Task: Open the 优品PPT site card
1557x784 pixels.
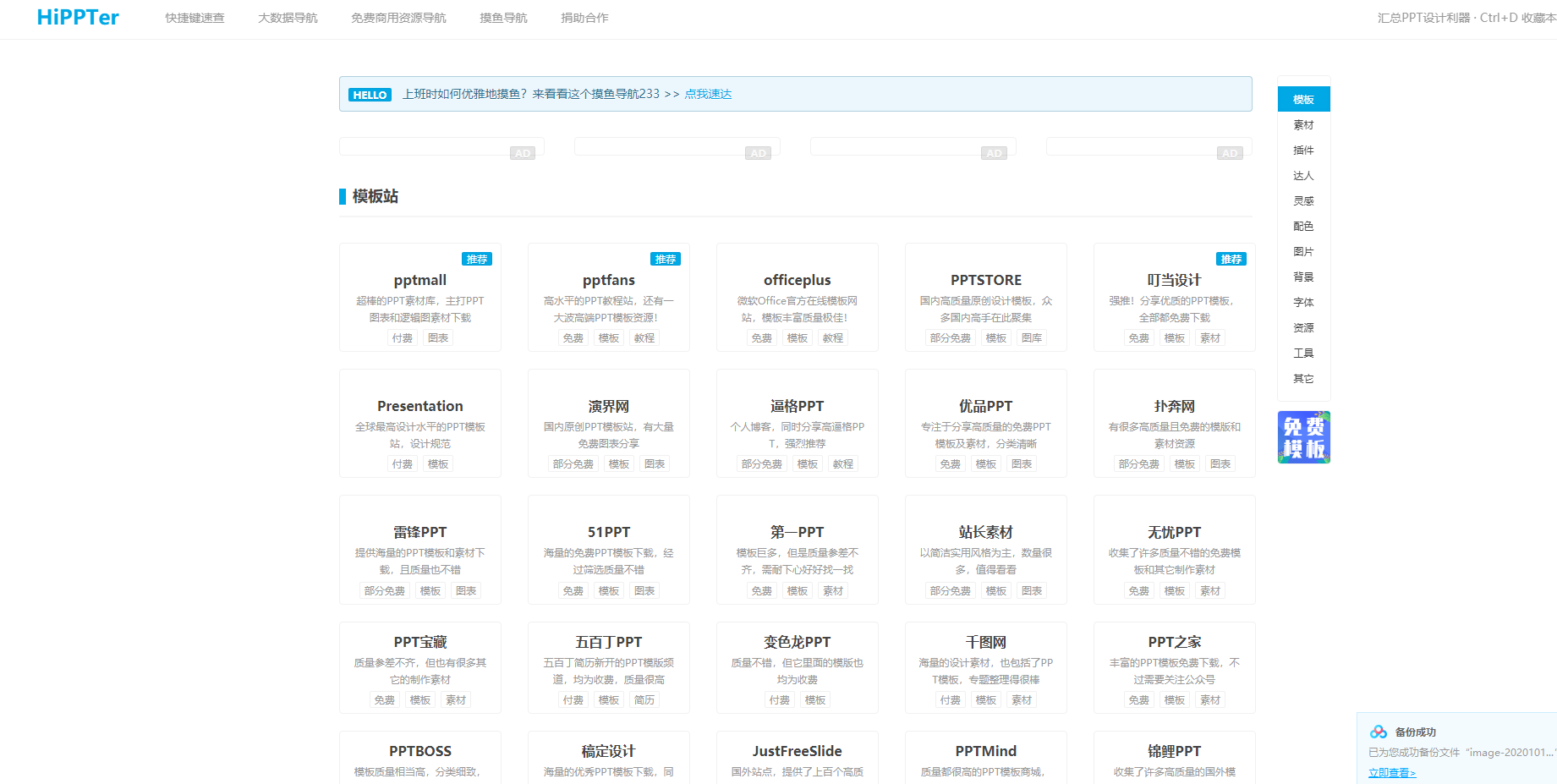Action: tap(986, 423)
